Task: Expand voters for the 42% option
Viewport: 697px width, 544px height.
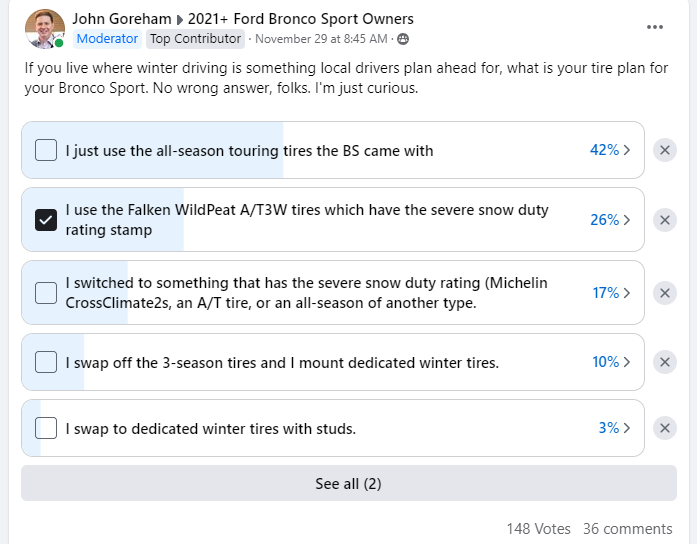Action: [610, 150]
